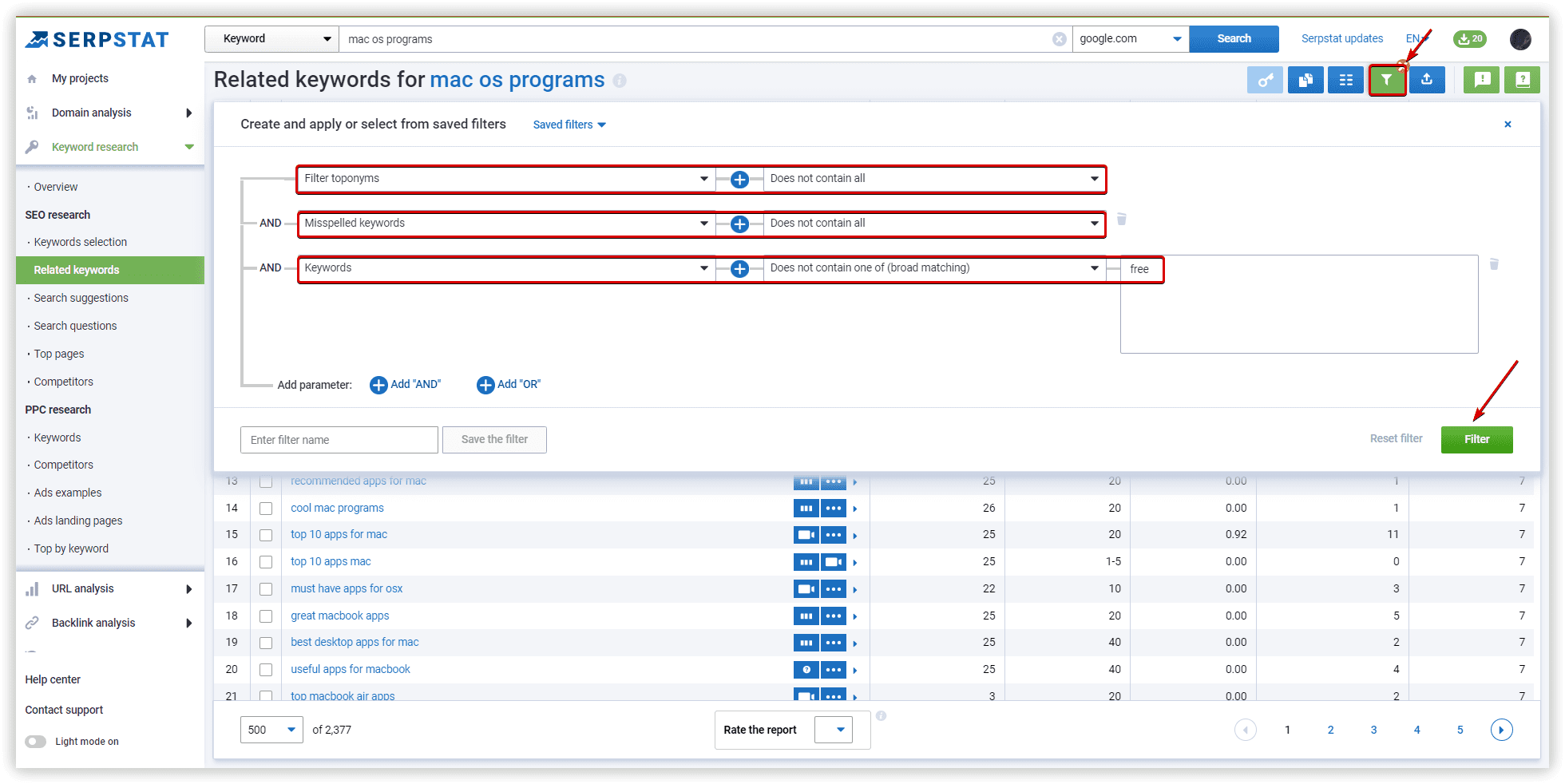Clear the search query with X icon
Screen dimensions: 1565x784
point(1060,39)
